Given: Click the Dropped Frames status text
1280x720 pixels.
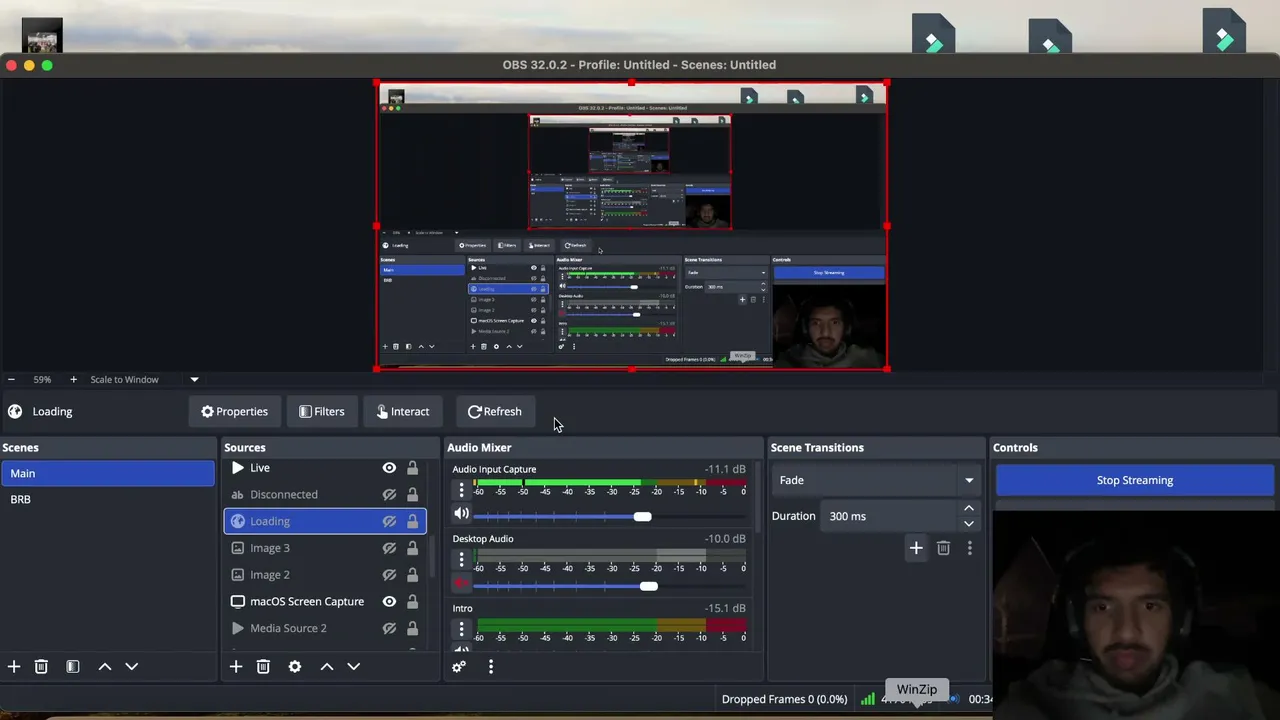Looking at the screenshot, I should (784, 699).
